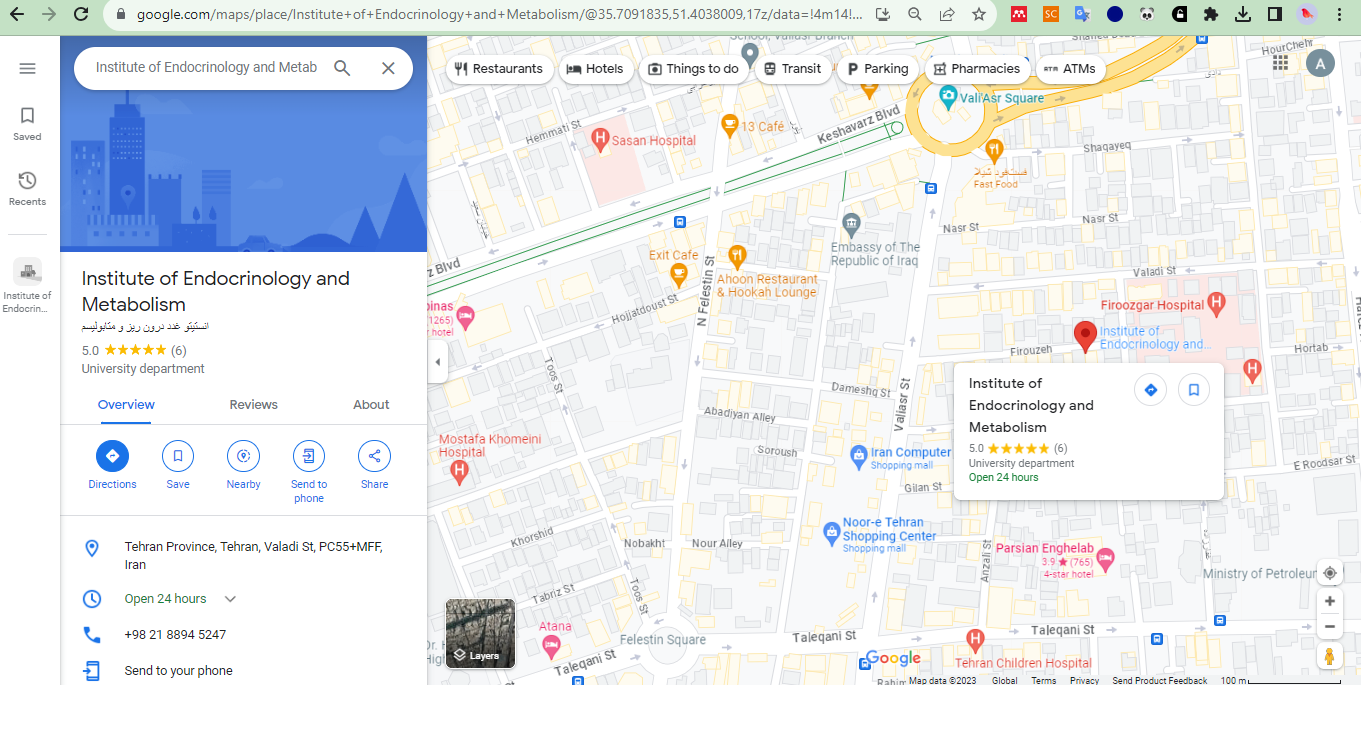Viewport: 1368px width, 730px height.
Task: Click the Street View pegman icon
Action: pyautogui.click(x=1330, y=657)
